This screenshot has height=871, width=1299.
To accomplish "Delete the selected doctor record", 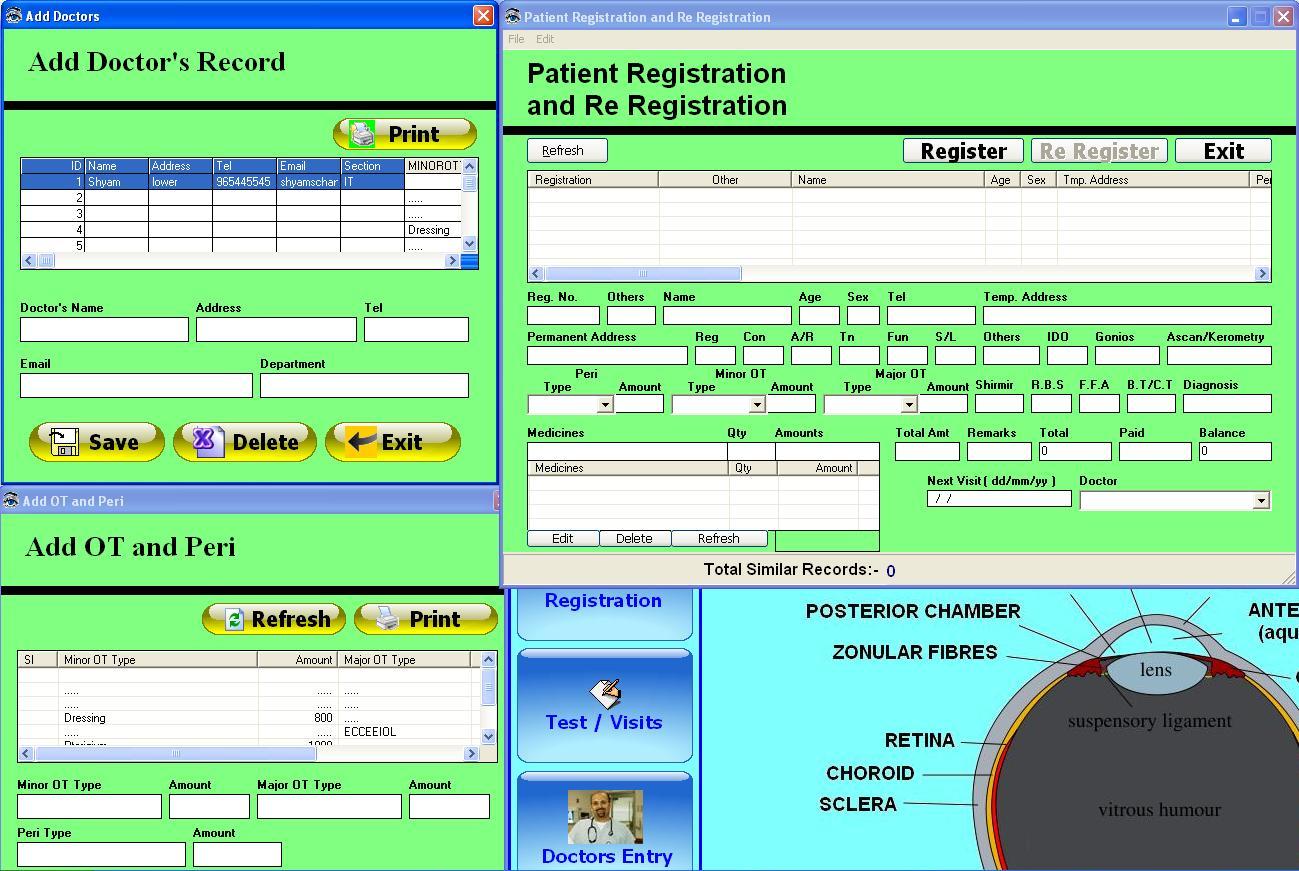I will [x=245, y=442].
